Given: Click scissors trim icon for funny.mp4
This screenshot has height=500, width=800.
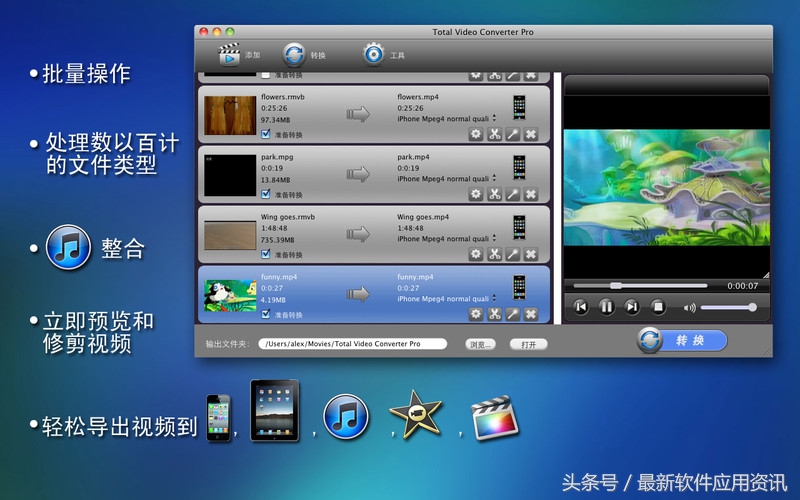Looking at the screenshot, I should click(x=494, y=314).
